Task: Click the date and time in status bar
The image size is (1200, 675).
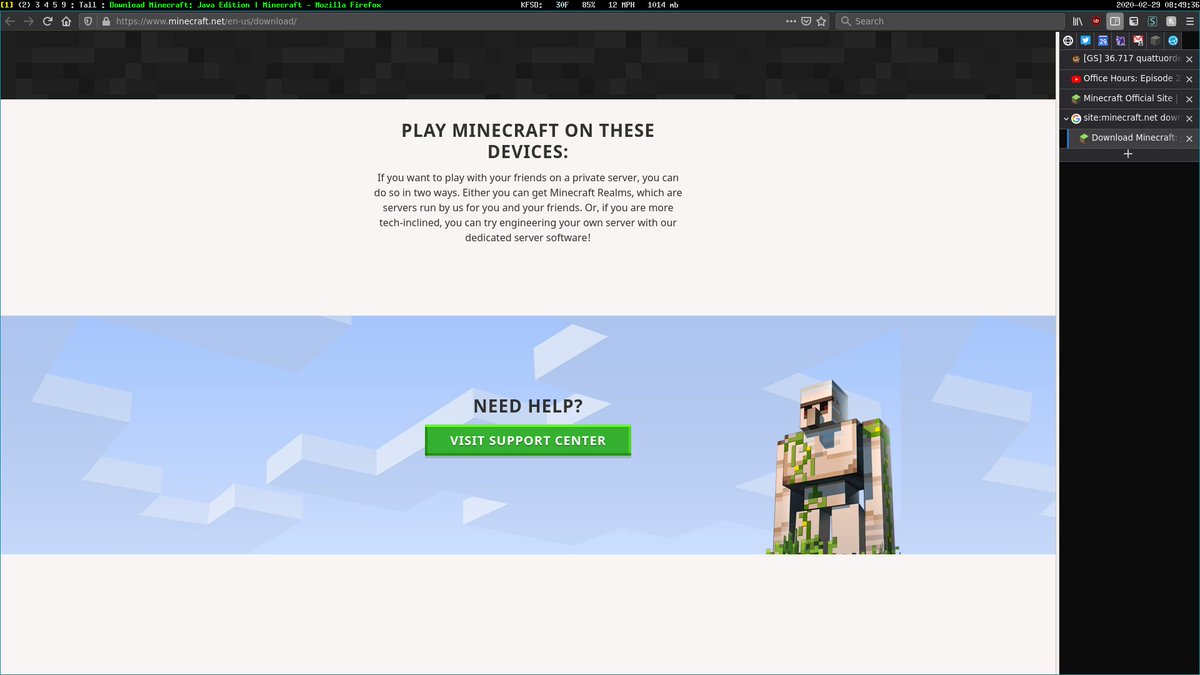Action: (x=1158, y=5)
